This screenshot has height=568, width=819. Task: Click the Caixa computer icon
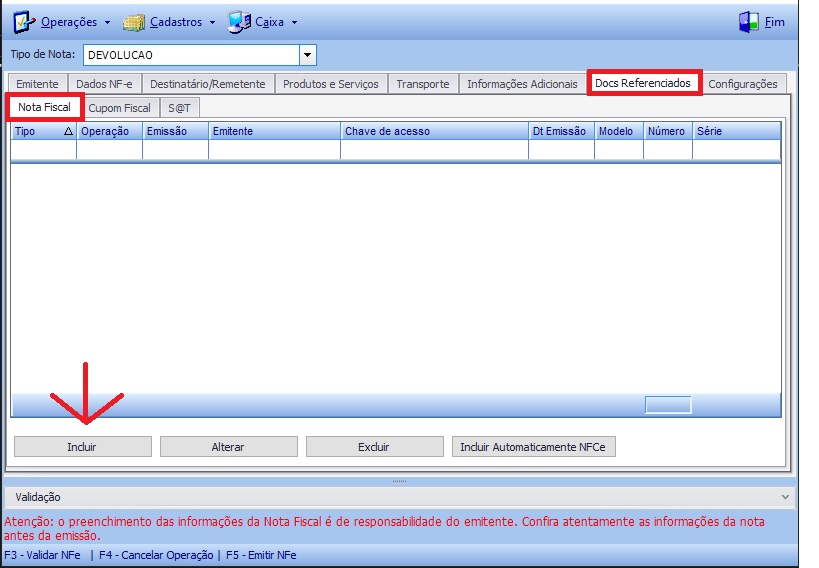point(239,22)
